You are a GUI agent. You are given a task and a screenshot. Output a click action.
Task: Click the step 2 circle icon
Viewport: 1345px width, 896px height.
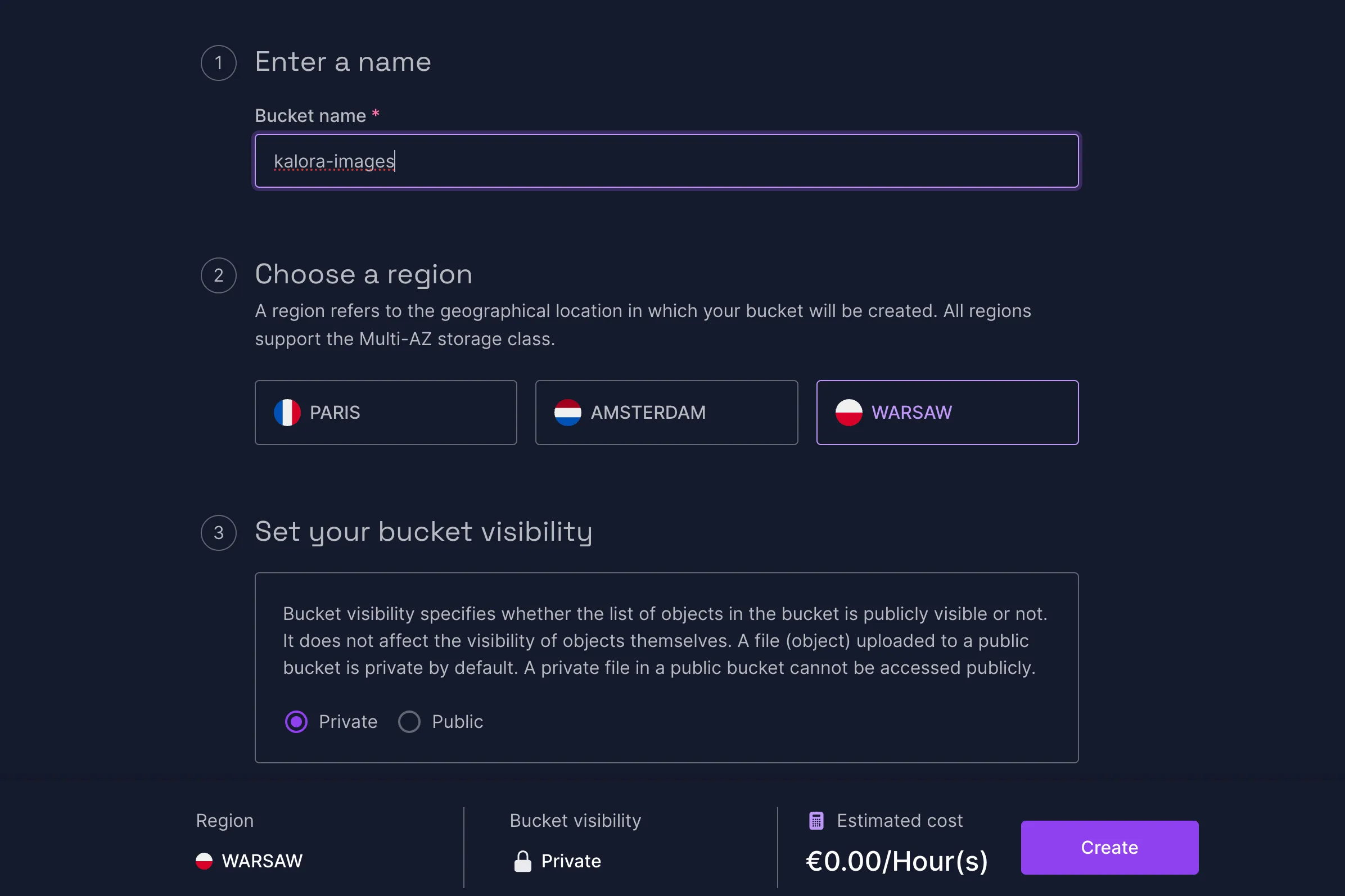(x=218, y=275)
